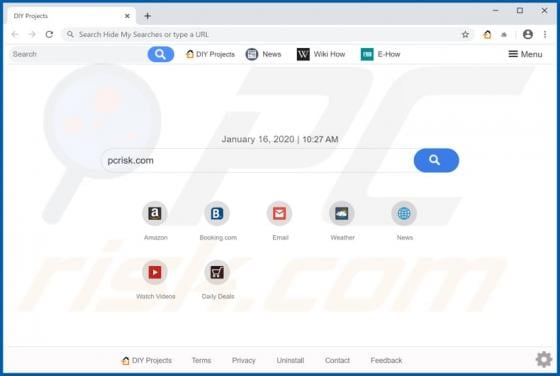Screen dimensions: 560x376
Task: Go forward to next page
Action: click(x=32, y=34)
